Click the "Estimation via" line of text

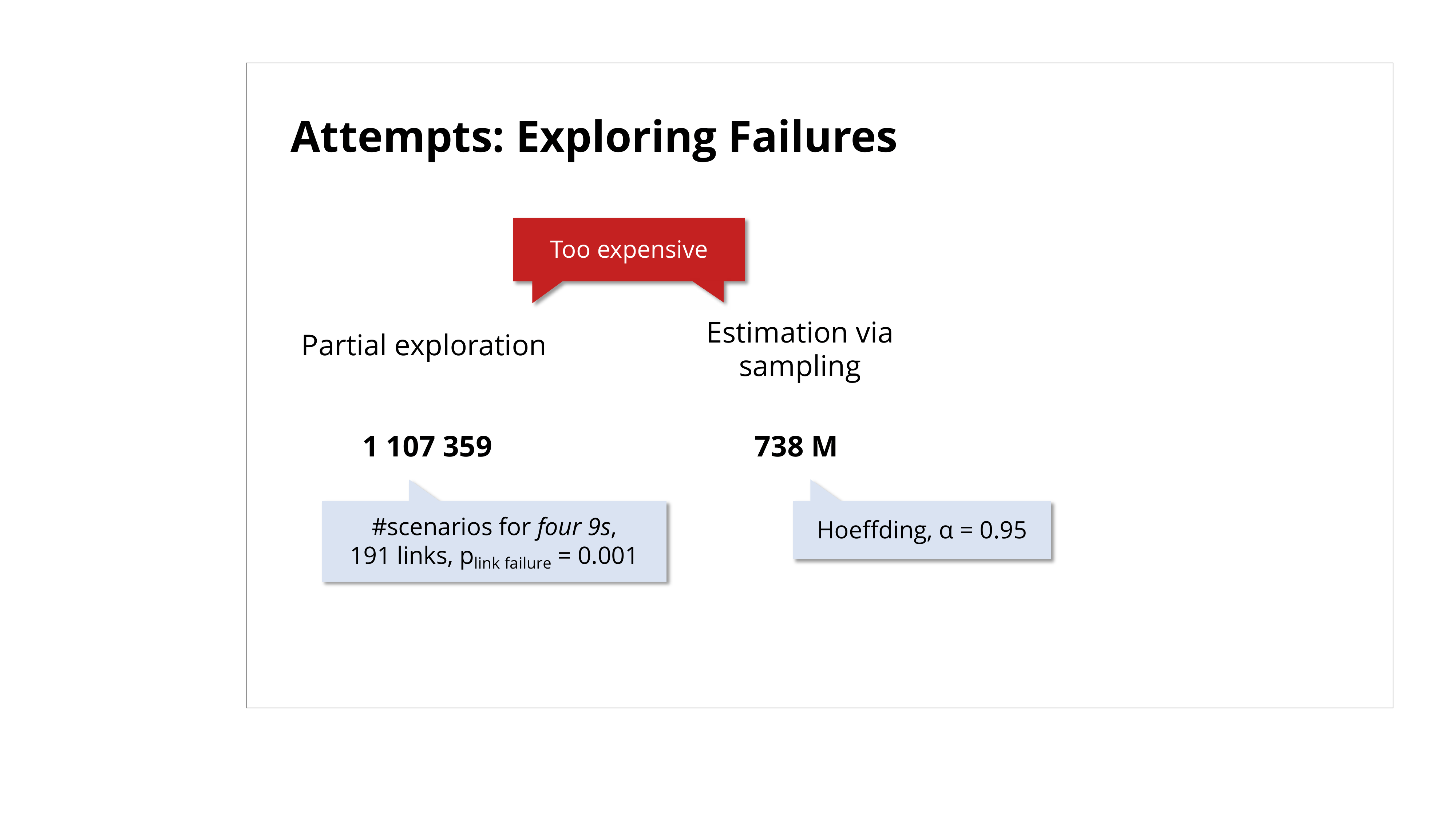click(x=799, y=332)
